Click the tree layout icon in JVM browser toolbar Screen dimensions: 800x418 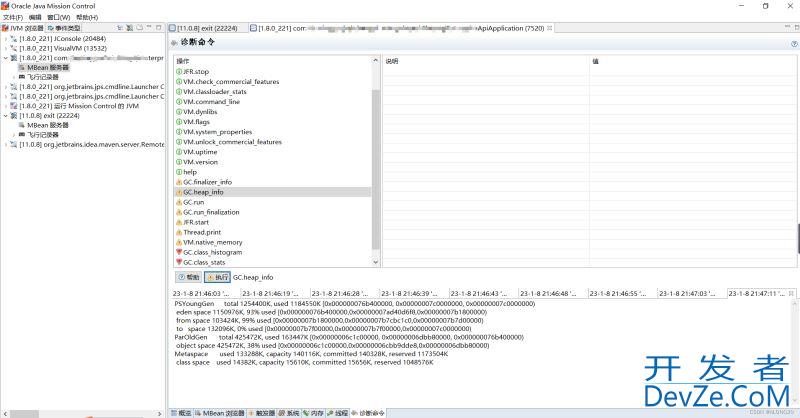coord(120,28)
